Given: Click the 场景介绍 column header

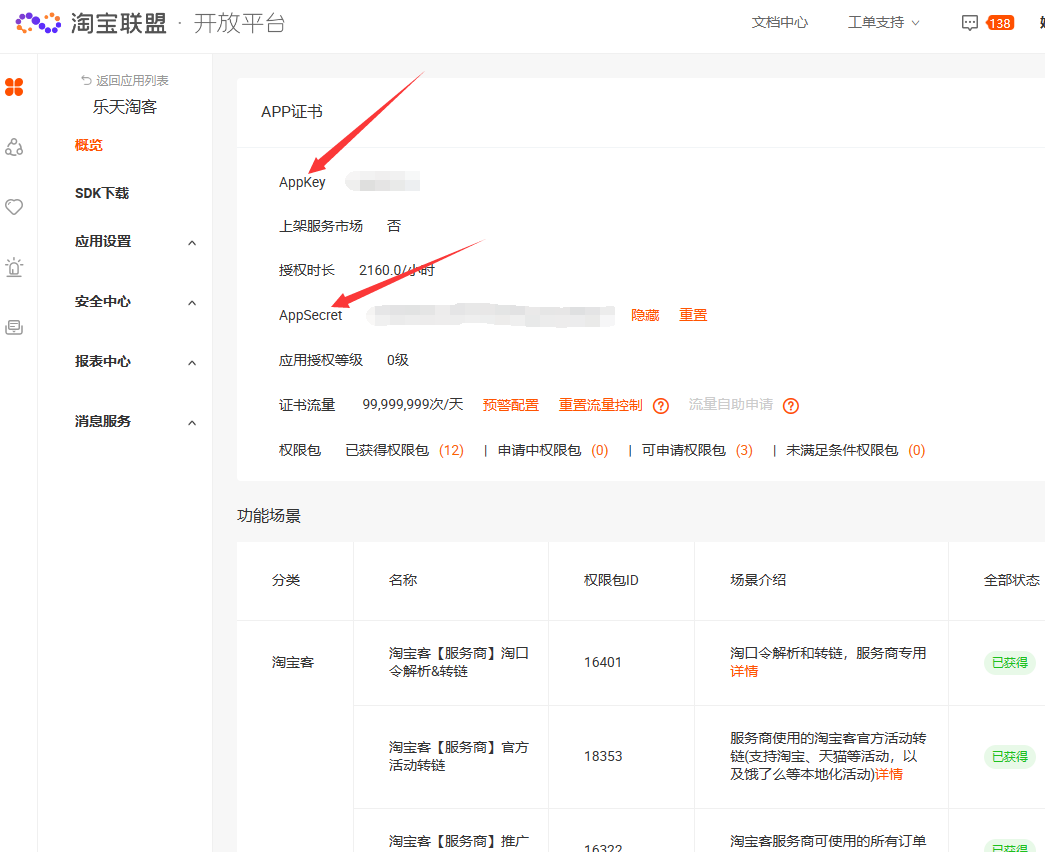Looking at the screenshot, I should pyautogui.click(x=758, y=581).
